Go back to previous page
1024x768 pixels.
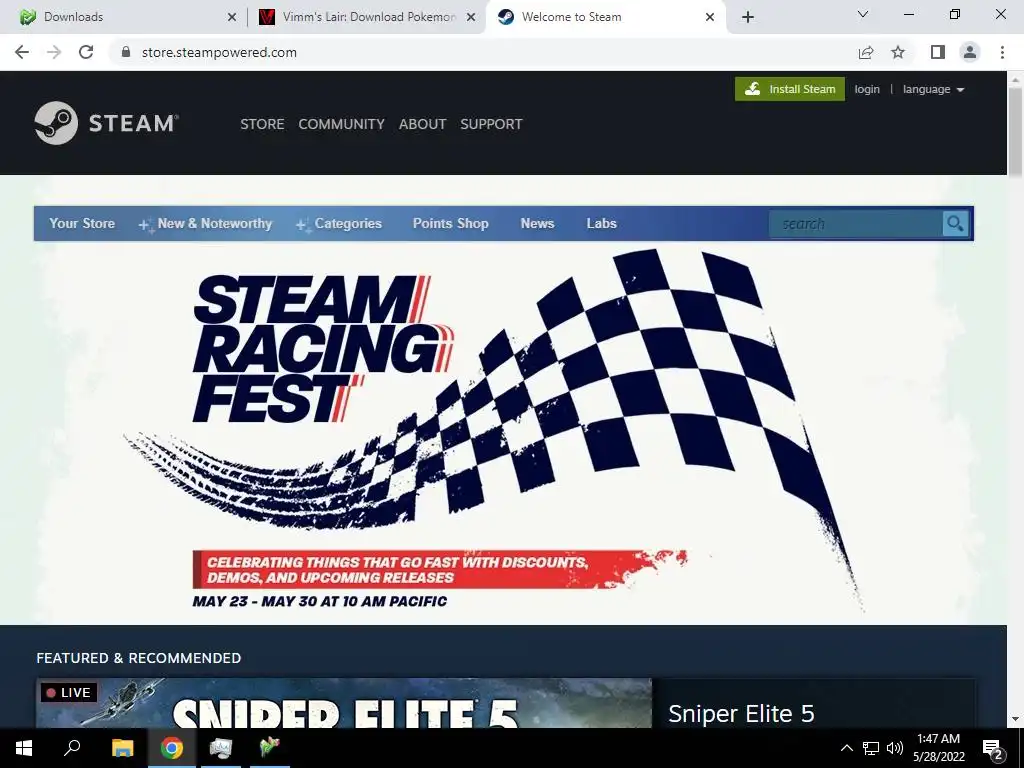[x=22, y=52]
